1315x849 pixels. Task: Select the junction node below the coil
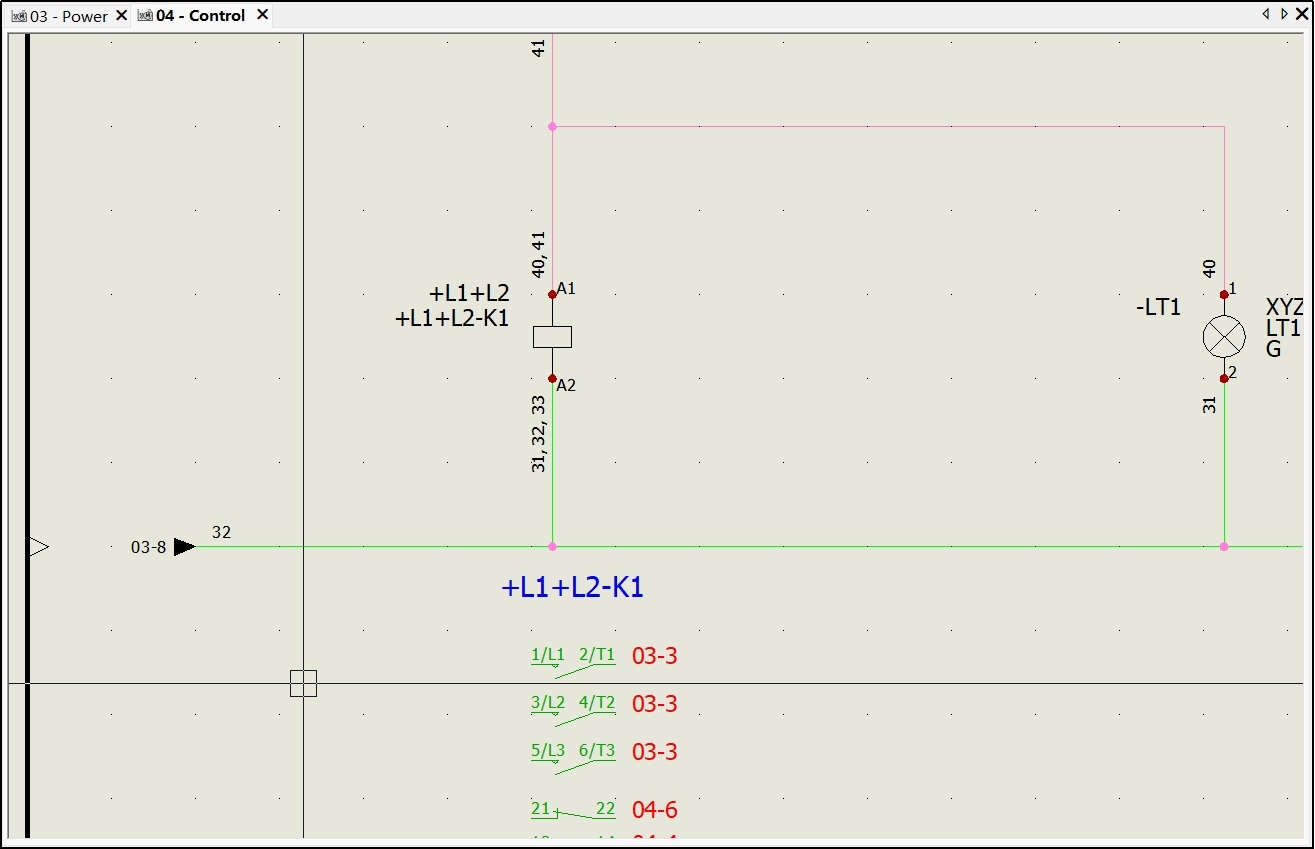pos(552,547)
